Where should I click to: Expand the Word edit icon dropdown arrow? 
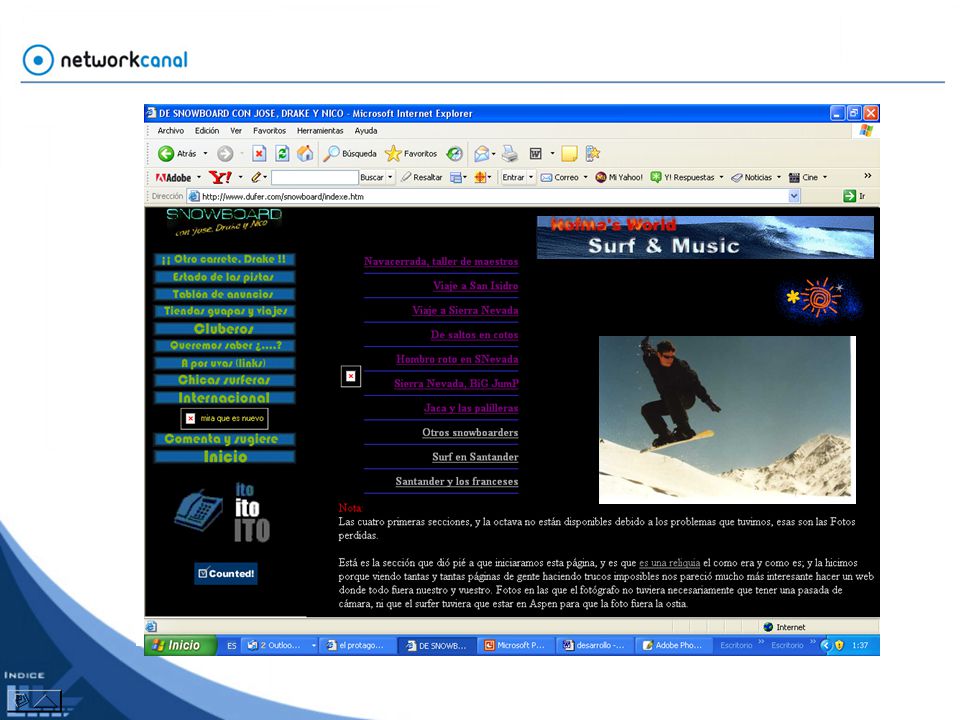[x=552, y=154]
